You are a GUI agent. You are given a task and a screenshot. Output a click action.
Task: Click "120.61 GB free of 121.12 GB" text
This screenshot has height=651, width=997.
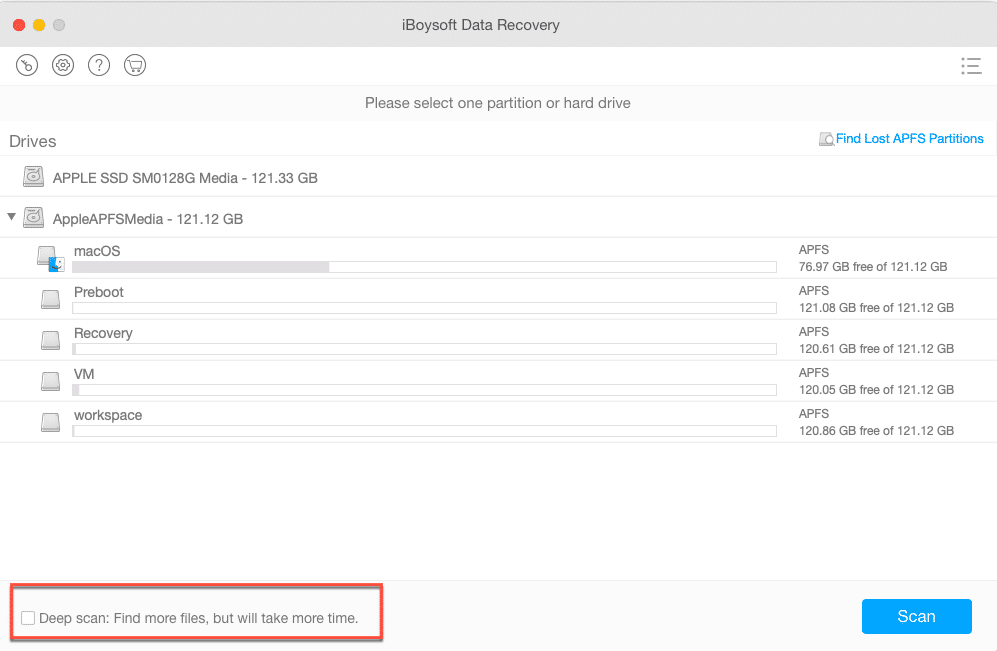tap(876, 348)
